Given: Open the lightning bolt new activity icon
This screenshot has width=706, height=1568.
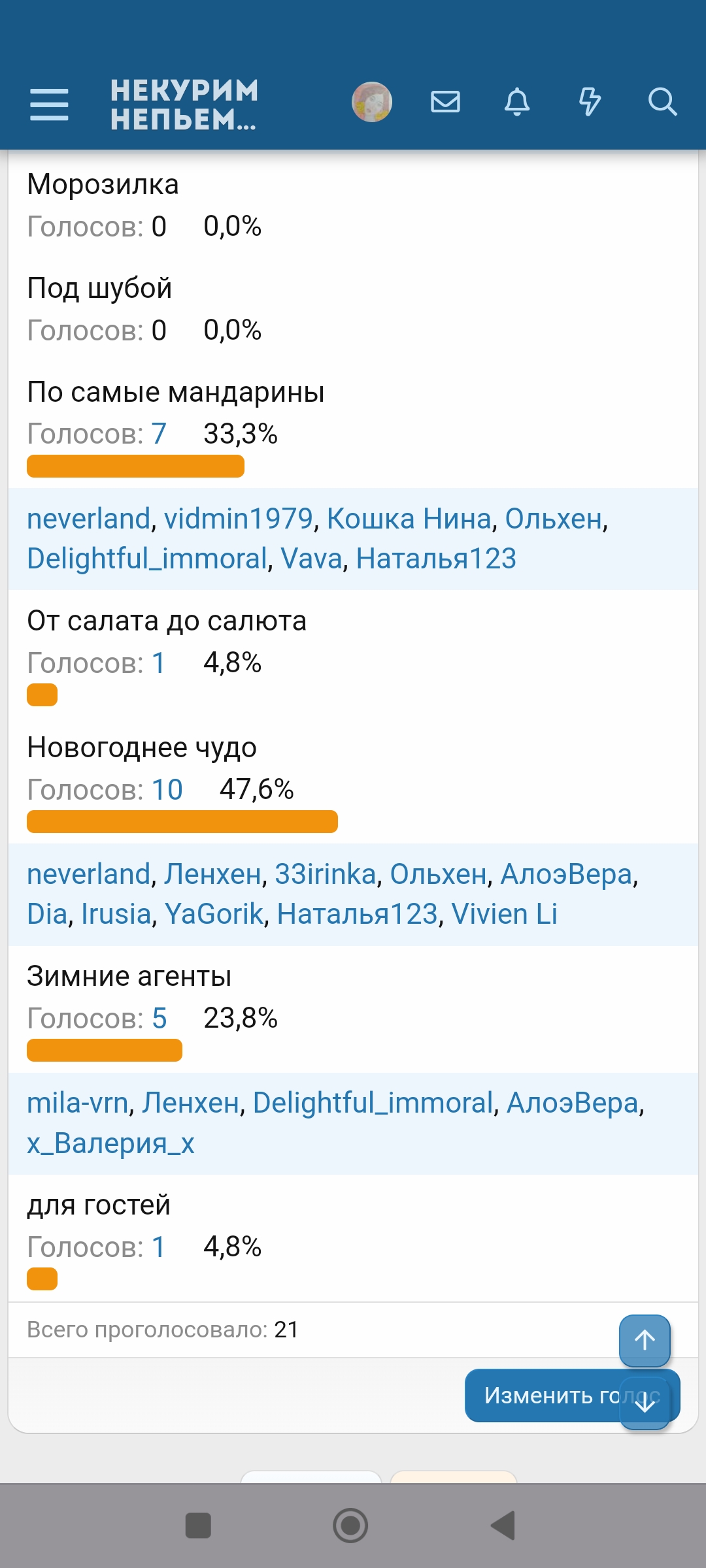Looking at the screenshot, I should coord(590,103).
